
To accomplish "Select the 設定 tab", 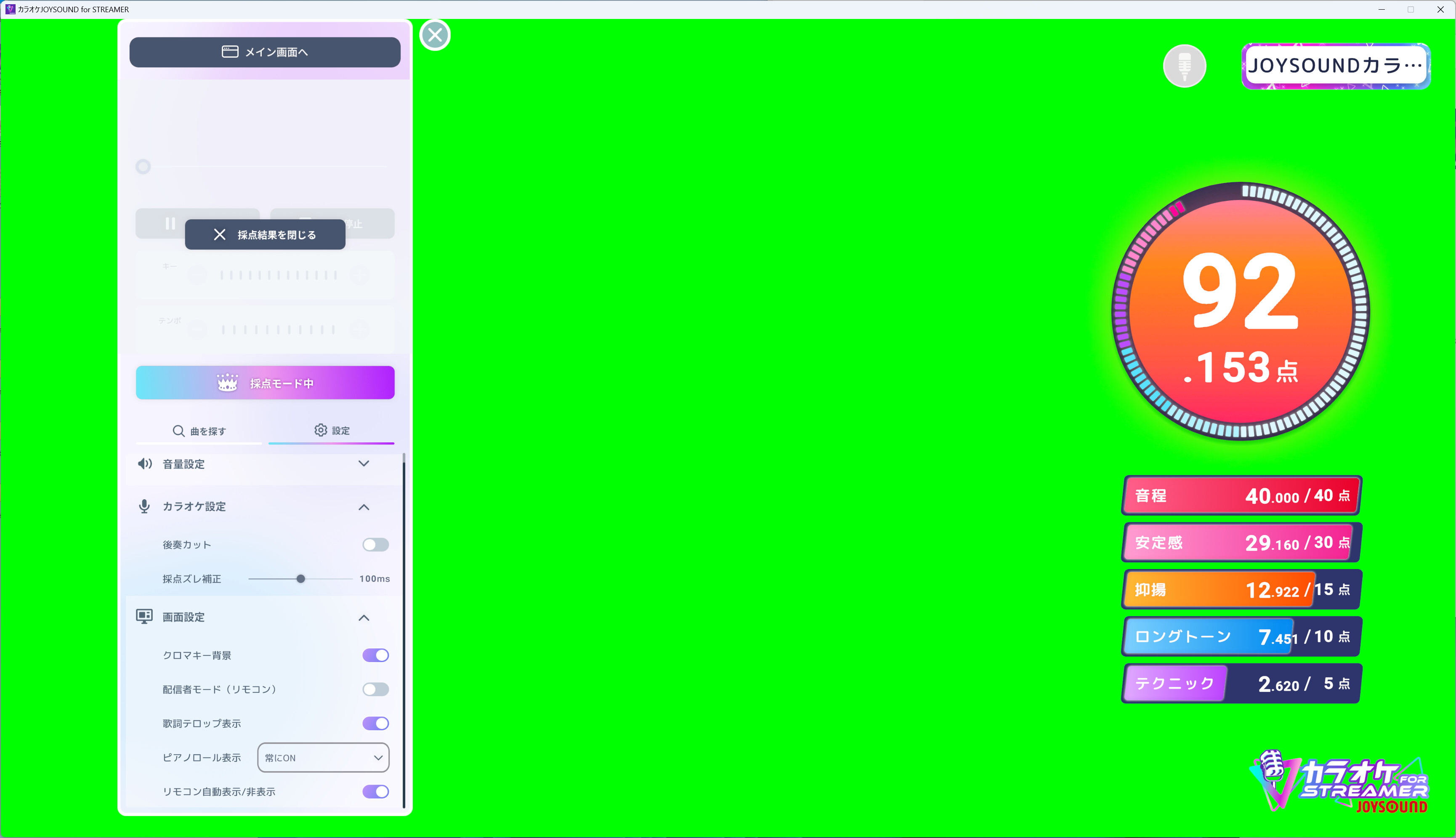I will [x=332, y=431].
